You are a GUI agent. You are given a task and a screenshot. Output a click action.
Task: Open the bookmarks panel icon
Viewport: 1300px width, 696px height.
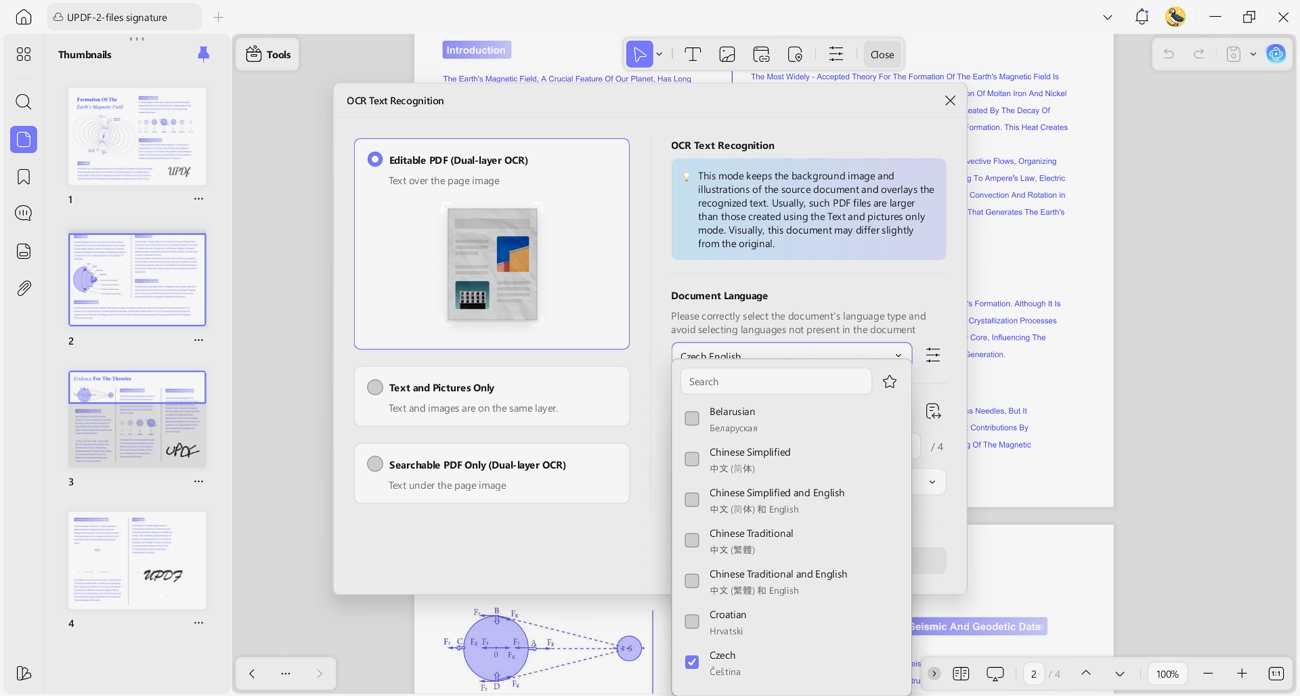[x=23, y=177]
